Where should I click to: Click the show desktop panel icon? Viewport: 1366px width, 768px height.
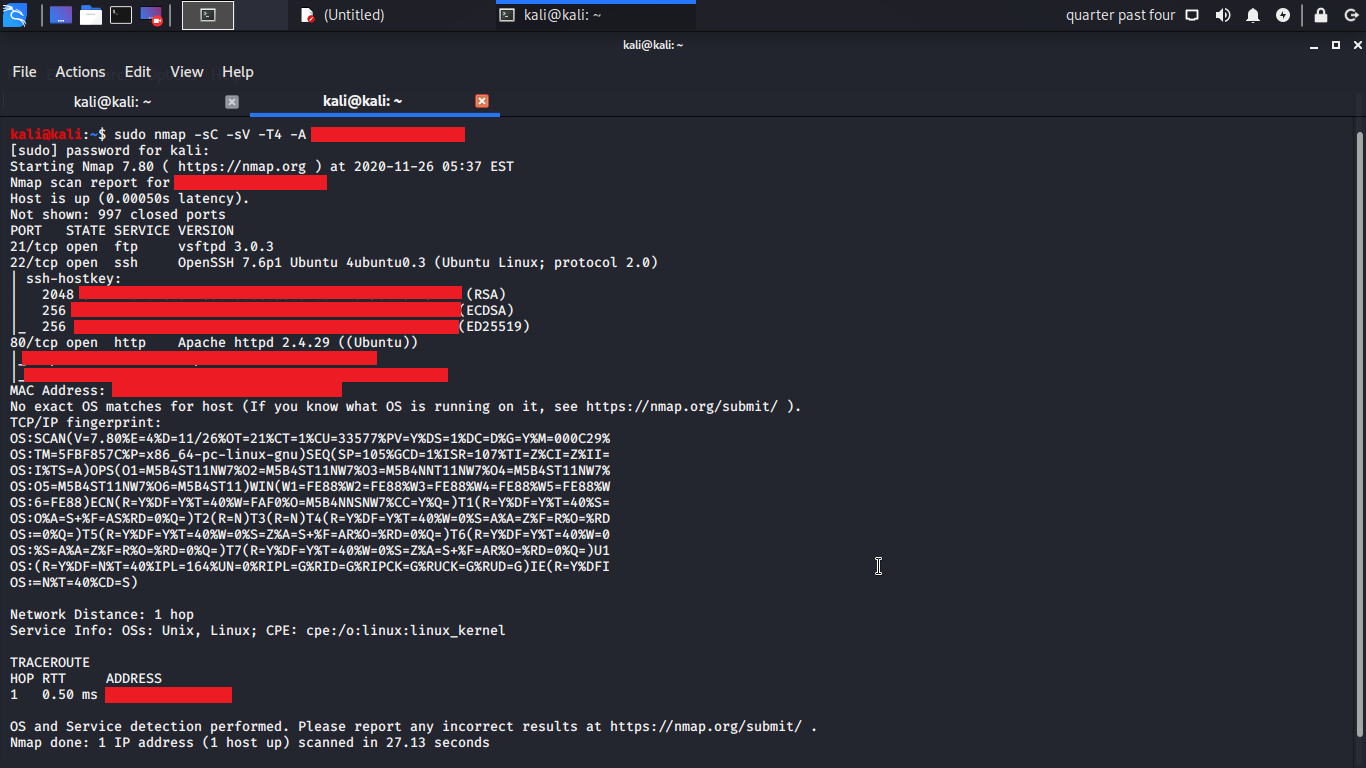(x=61, y=15)
